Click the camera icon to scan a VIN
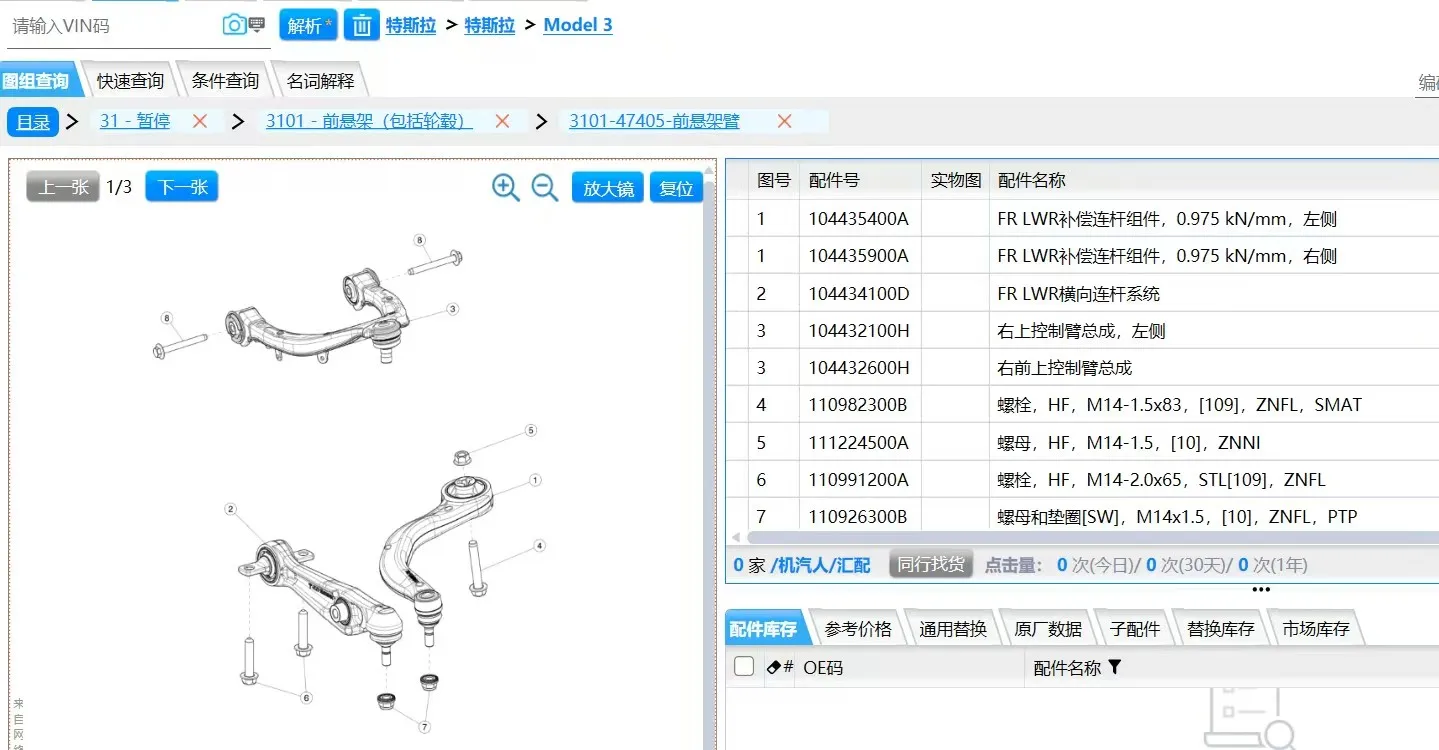 (x=234, y=25)
